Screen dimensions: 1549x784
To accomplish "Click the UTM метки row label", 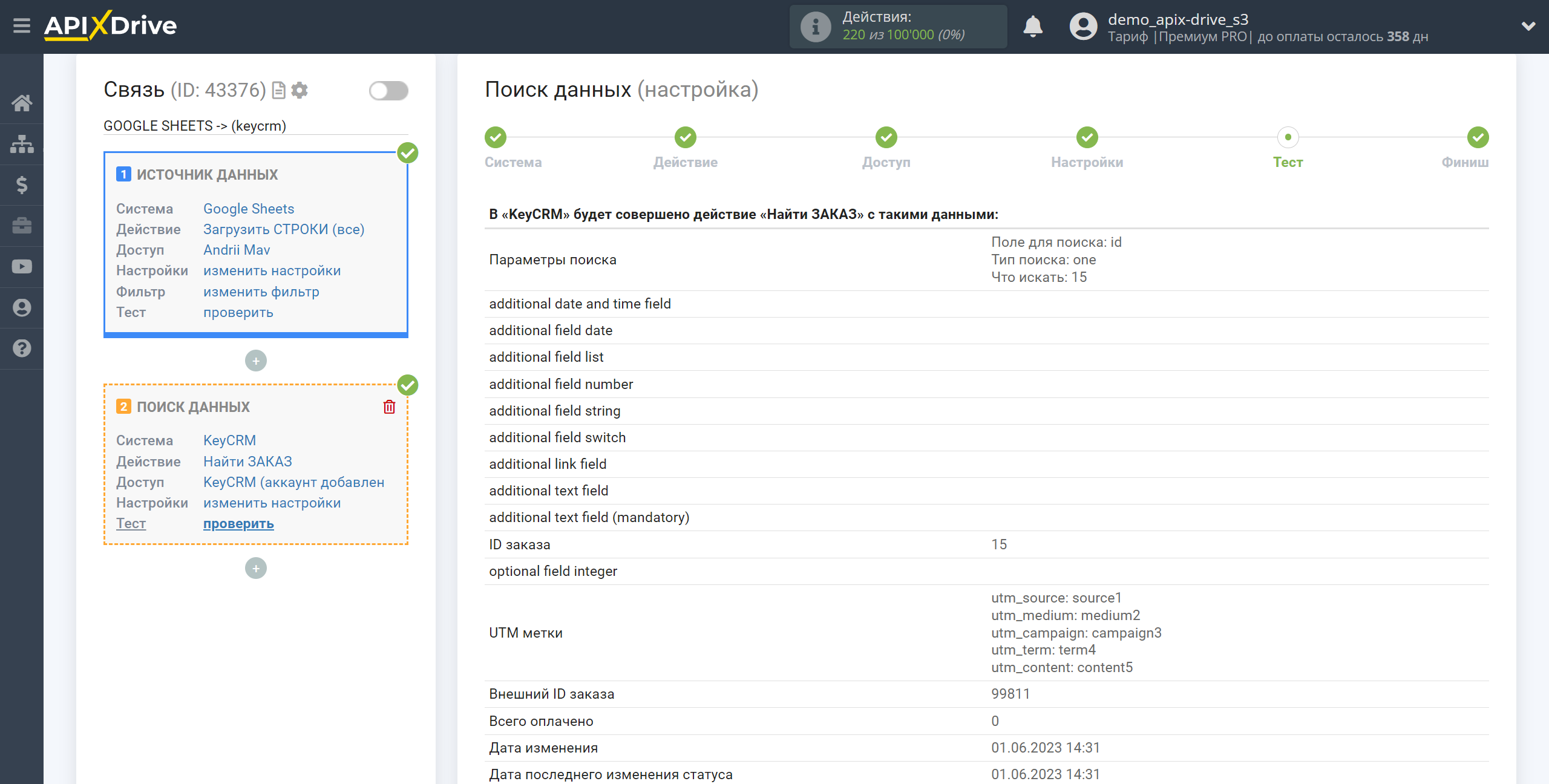I will [526, 633].
